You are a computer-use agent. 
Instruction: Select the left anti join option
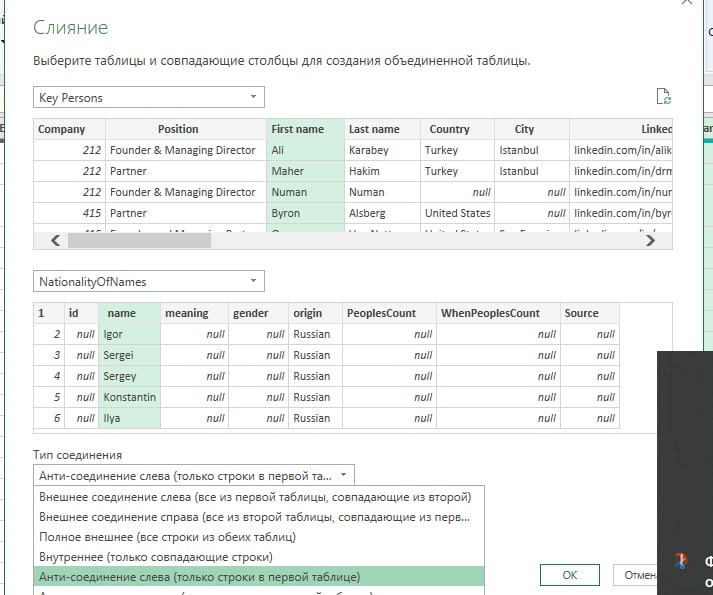pos(259,577)
